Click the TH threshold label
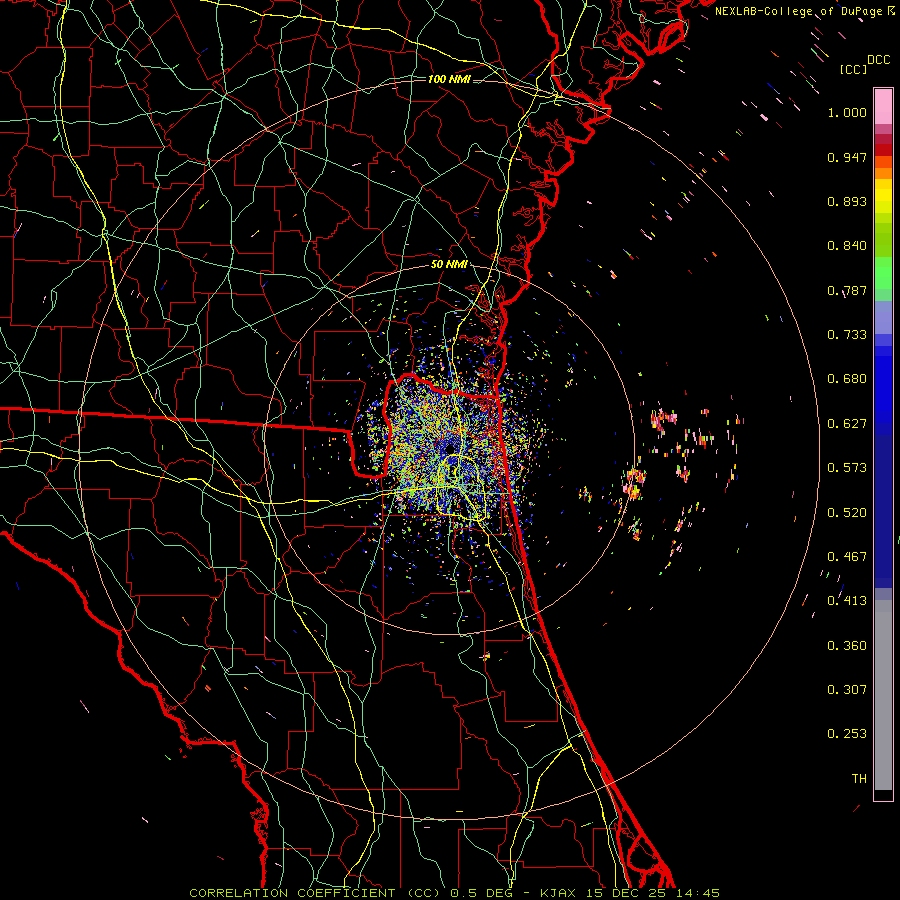The width and height of the screenshot is (900, 900). click(x=859, y=779)
